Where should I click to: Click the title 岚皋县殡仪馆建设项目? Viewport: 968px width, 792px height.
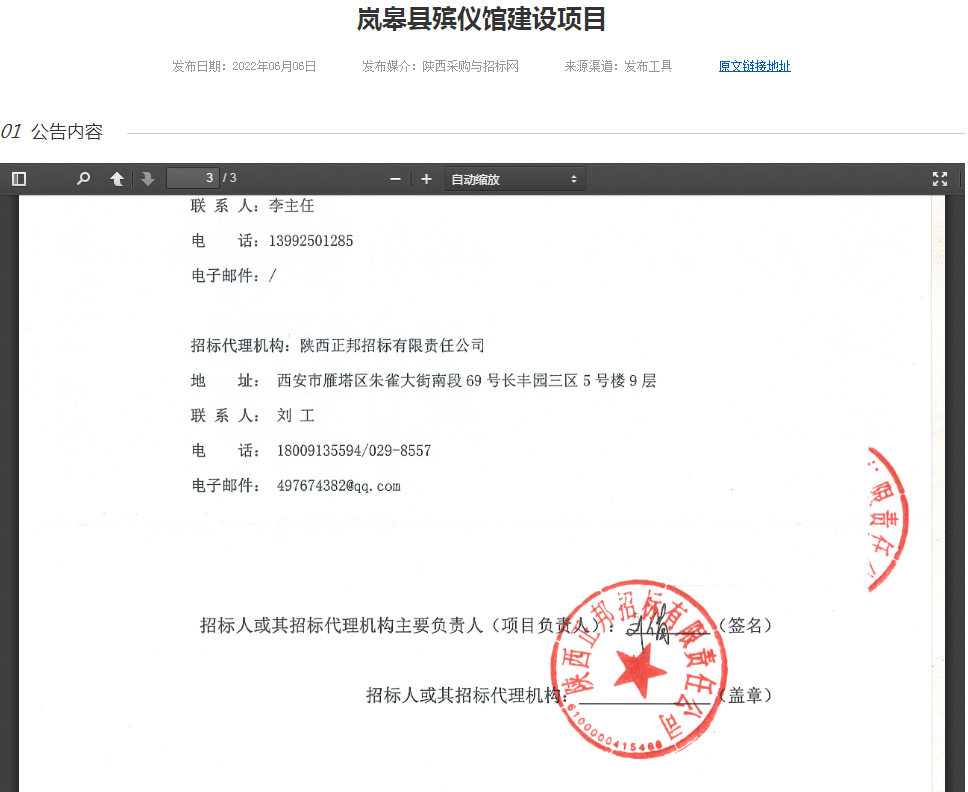(x=482, y=19)
